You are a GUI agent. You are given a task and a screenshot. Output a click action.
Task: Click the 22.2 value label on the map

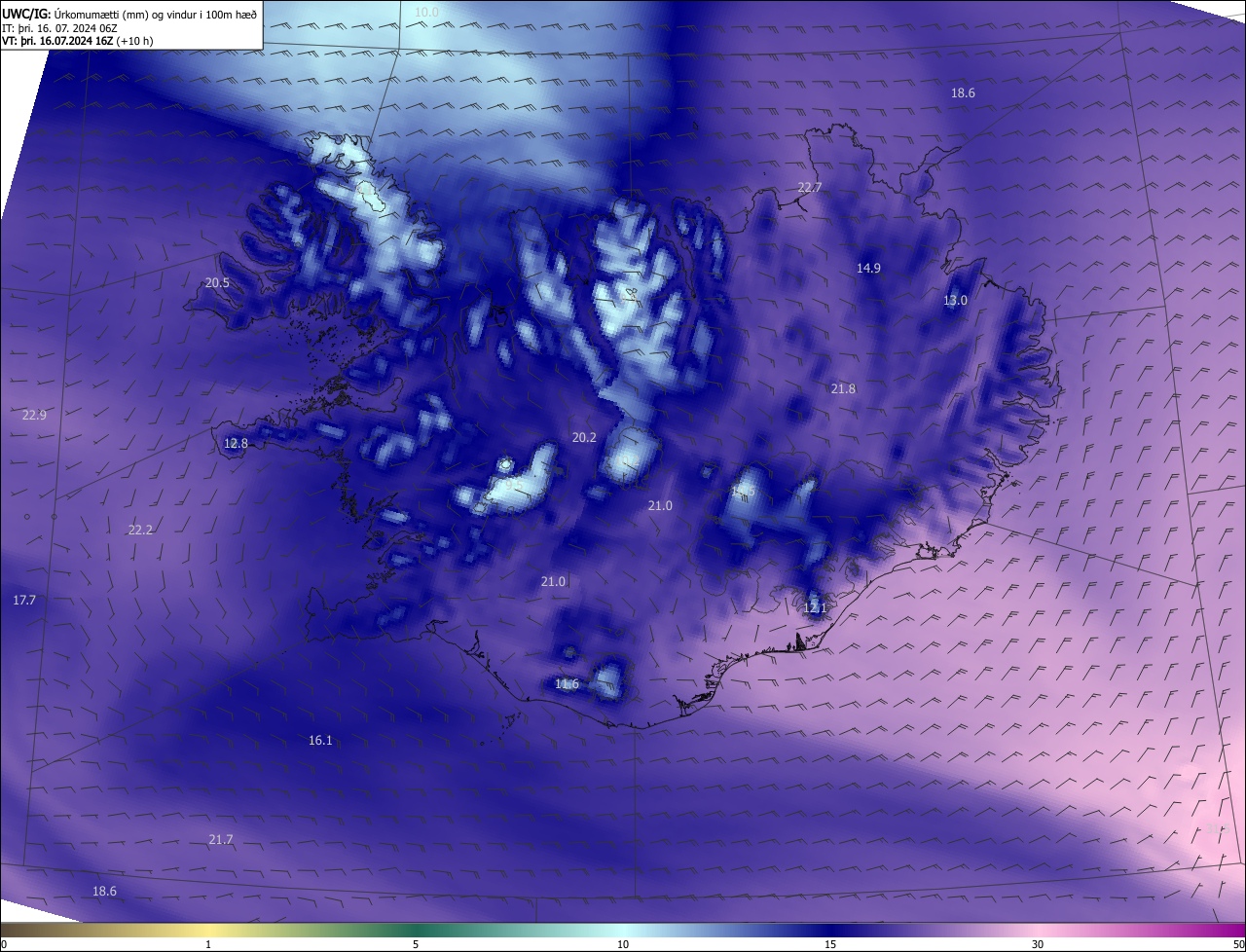(140, 530)
